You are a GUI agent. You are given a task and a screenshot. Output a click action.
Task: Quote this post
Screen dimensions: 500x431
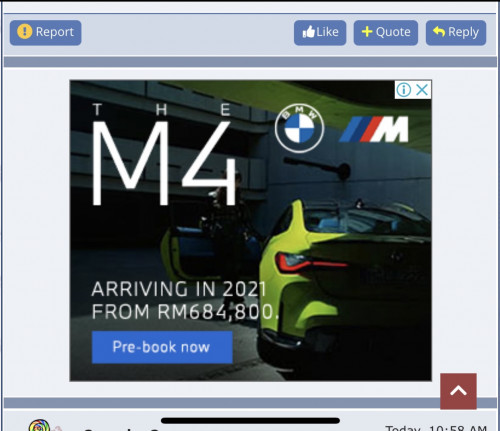386,32
